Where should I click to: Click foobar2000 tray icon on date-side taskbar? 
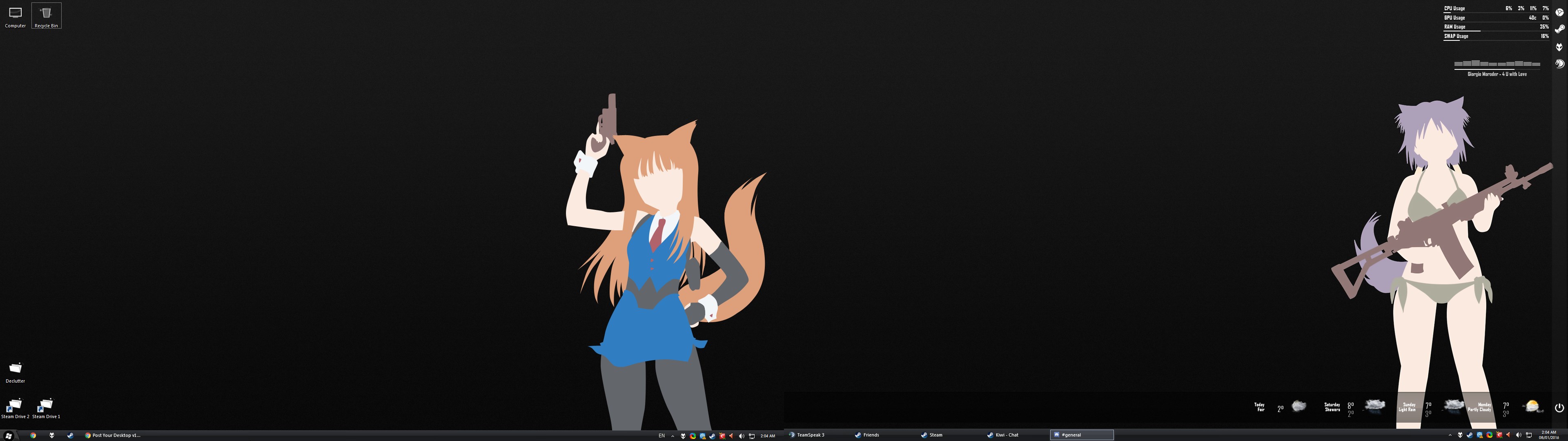point(1460,436)
